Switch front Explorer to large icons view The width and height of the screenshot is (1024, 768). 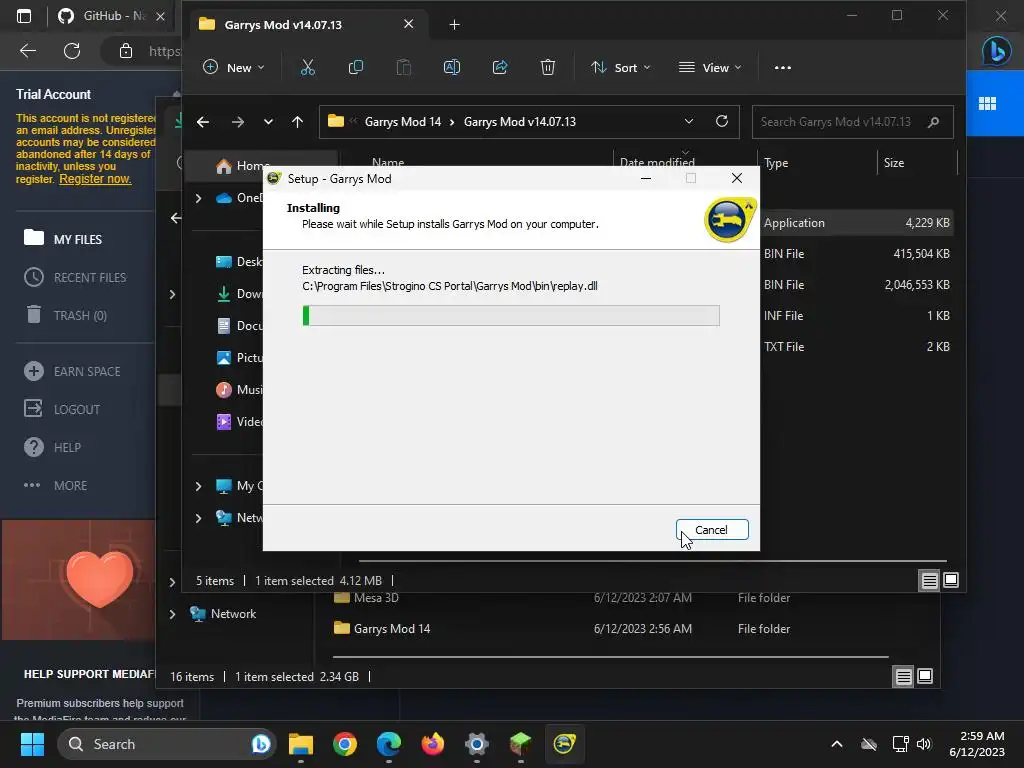click(x=951, y=580)
